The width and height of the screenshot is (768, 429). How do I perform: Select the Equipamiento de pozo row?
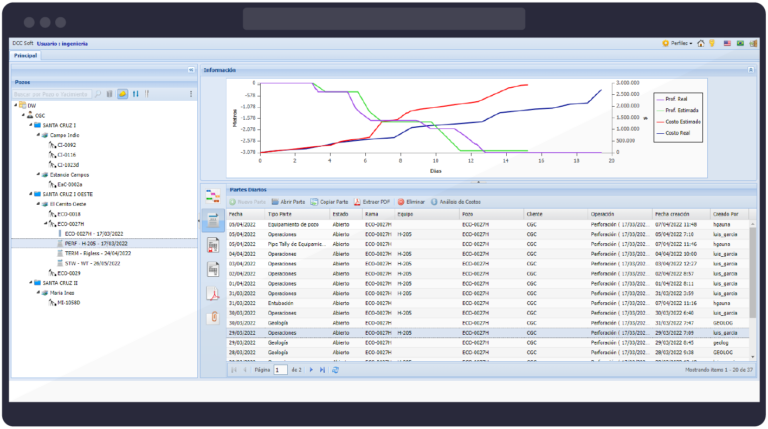tap(488, 224)
